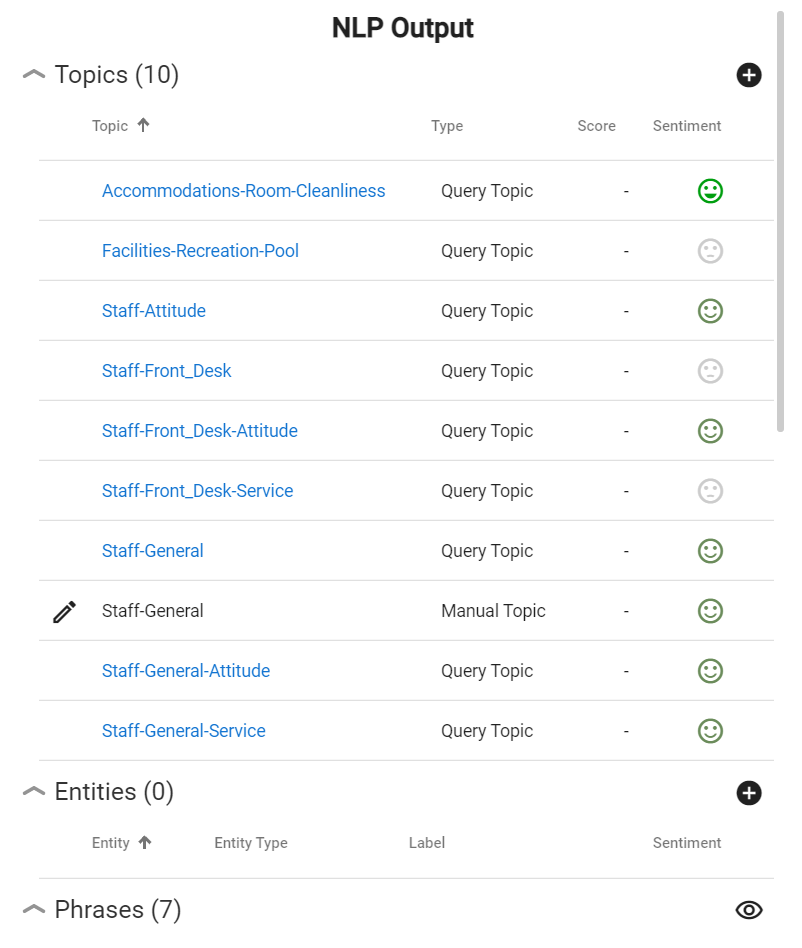Open Staff-Front_Desk-Attitude topic link
Viewport: 802px width, 948px height.
tap(199, 430)
